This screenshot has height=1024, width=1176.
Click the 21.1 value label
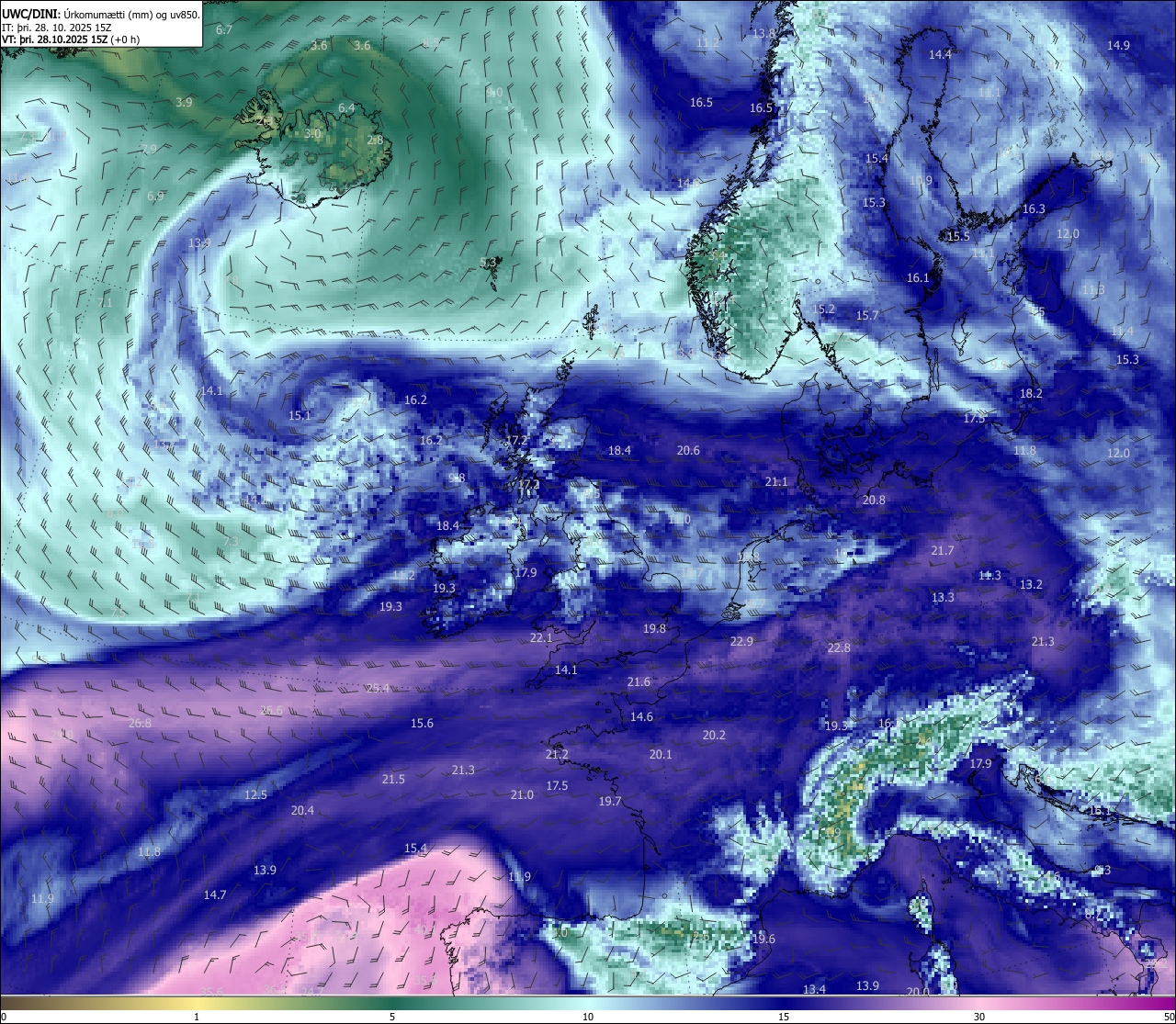coord(776,482)
